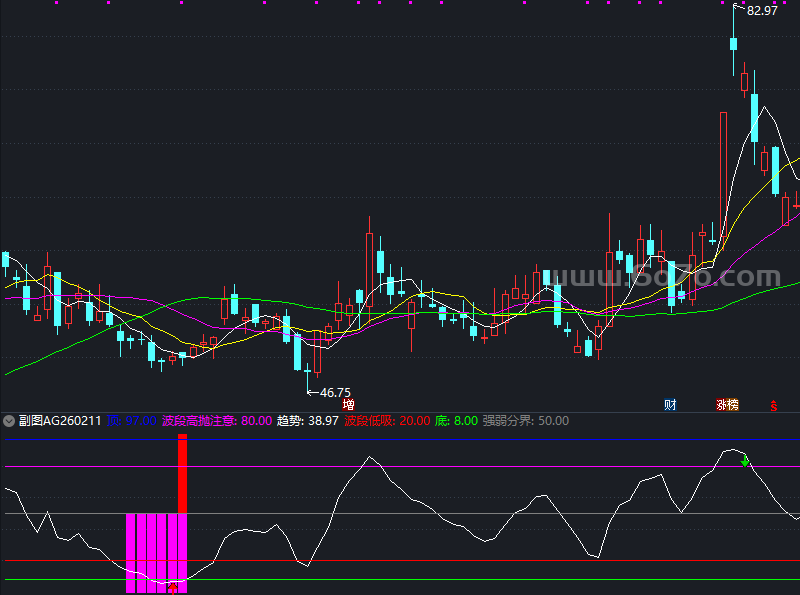This screenshot has height=595, width=800.
Task: Click the 82.97 high price label
Action: [x=761, y=11]
